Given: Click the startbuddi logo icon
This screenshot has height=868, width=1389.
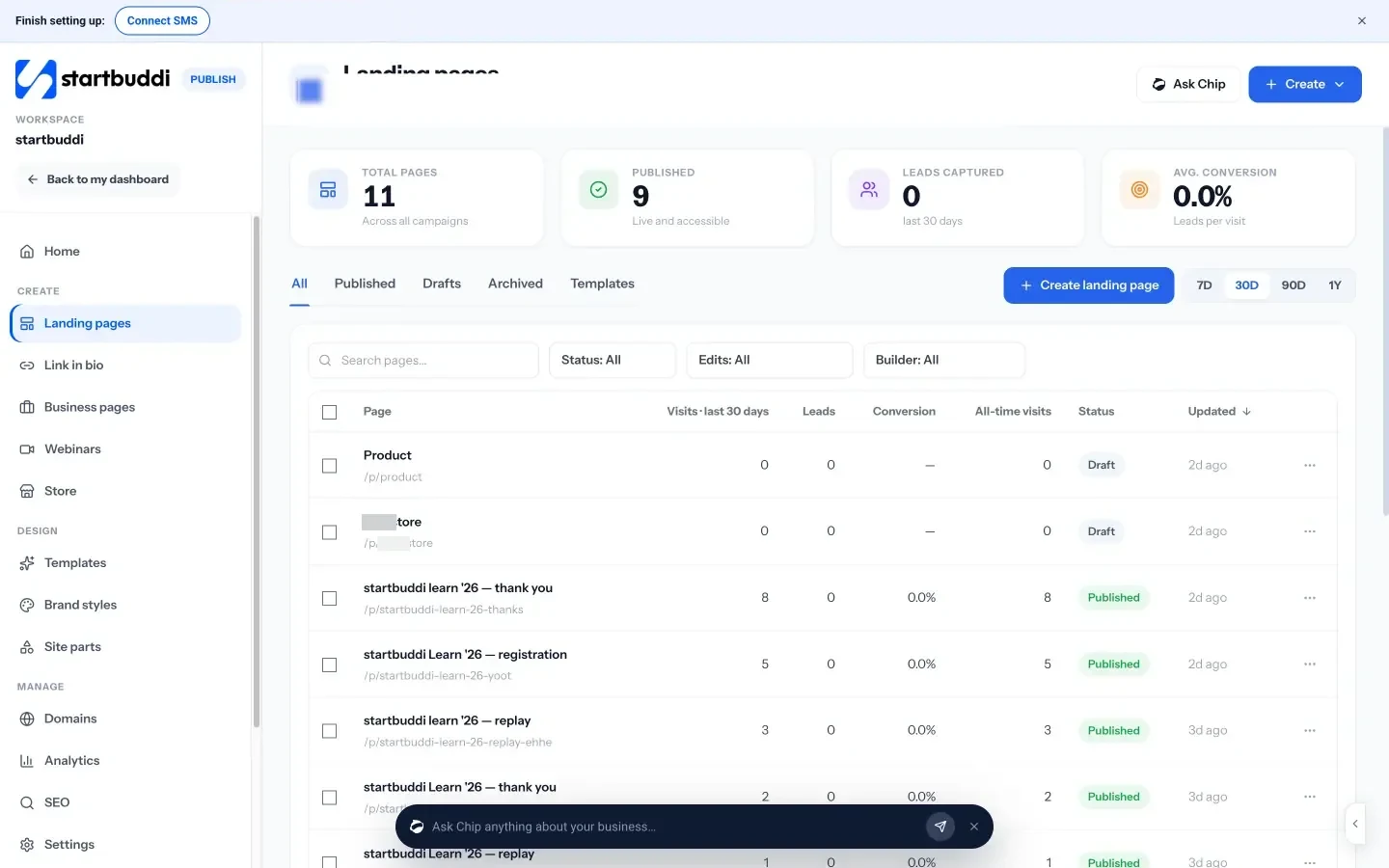Looking at the screenshot, I should (36, 79).
